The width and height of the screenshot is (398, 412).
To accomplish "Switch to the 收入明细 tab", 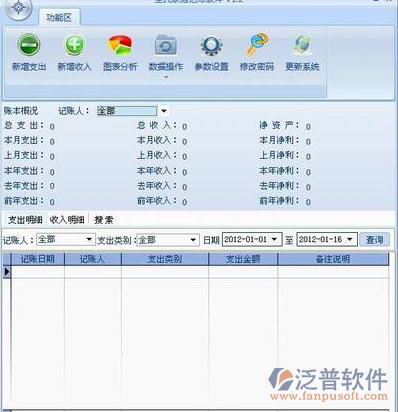I will click(x=67, y=220).
